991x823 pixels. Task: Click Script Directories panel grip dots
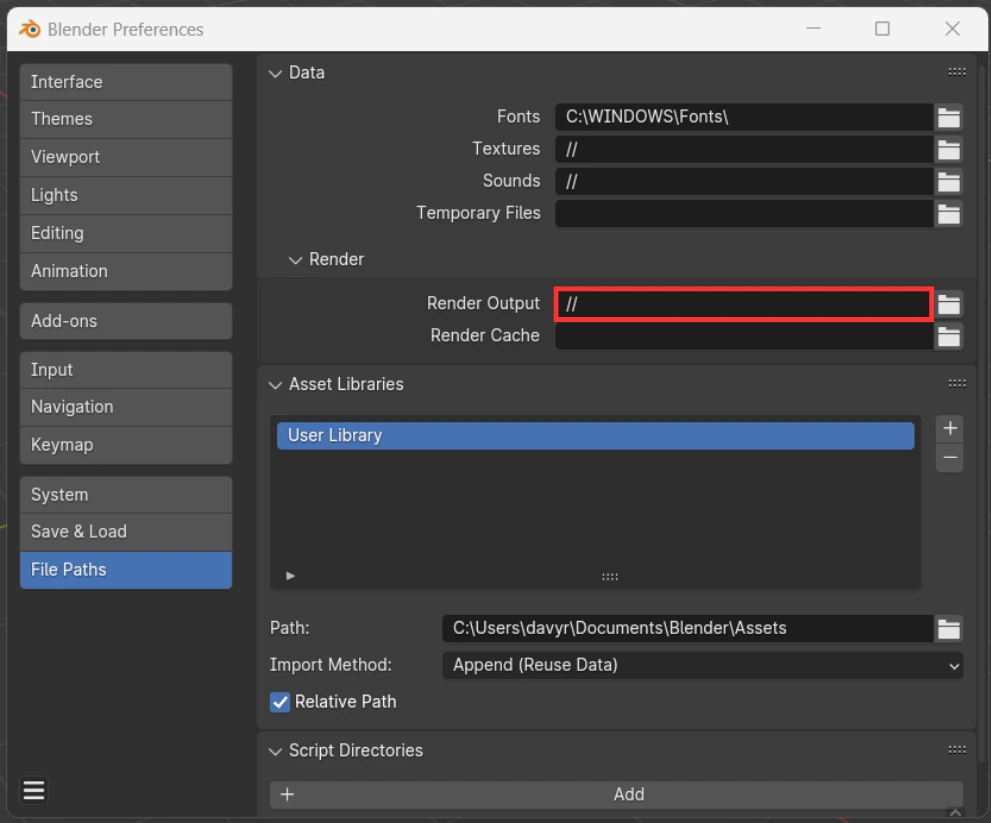point(957,750)
